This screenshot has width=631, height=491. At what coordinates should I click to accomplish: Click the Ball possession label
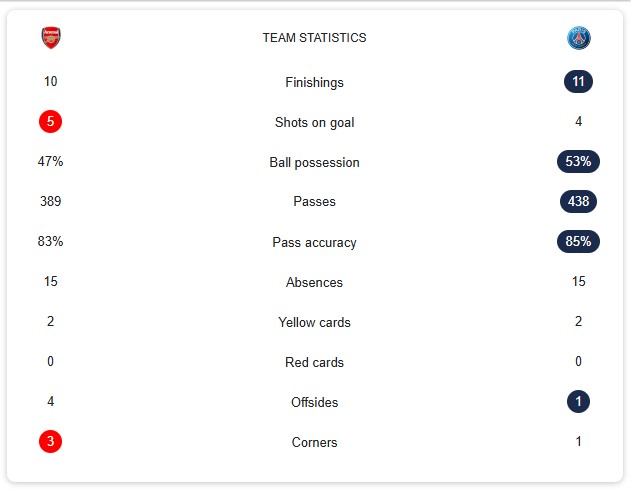pos(314,163)
